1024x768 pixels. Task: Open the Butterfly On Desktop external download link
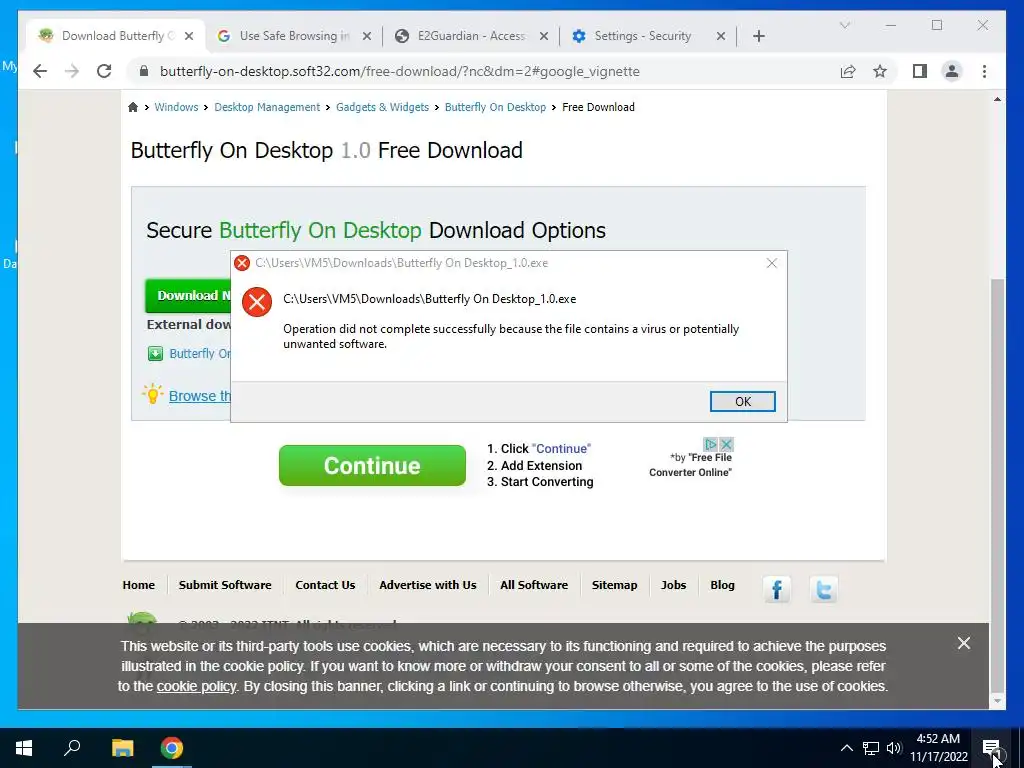(200, 353)
